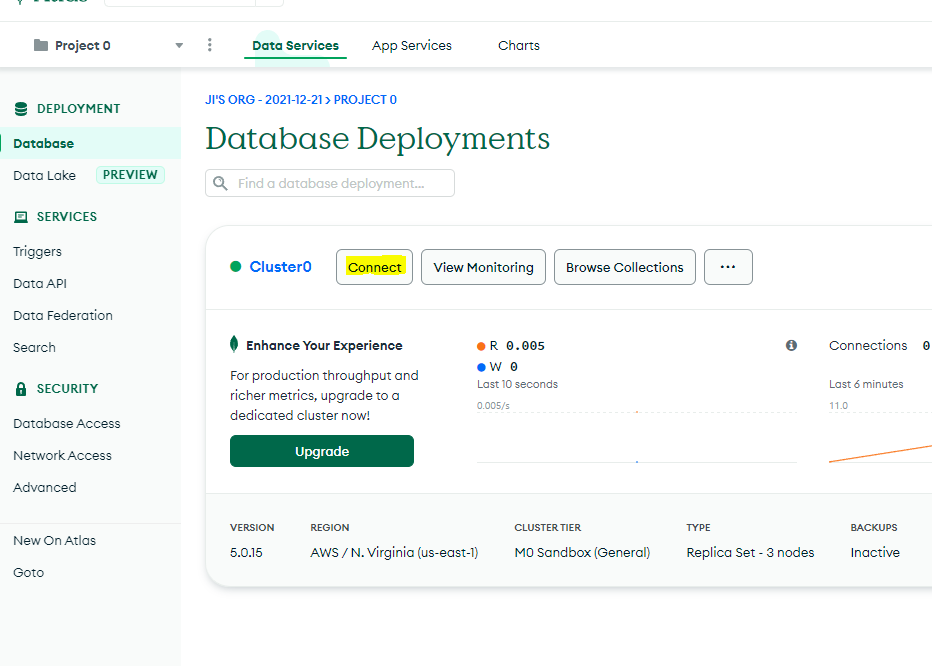Open Goto in the sidebar
Viewport: 932px width, 666px height.
tap(29, 573)
